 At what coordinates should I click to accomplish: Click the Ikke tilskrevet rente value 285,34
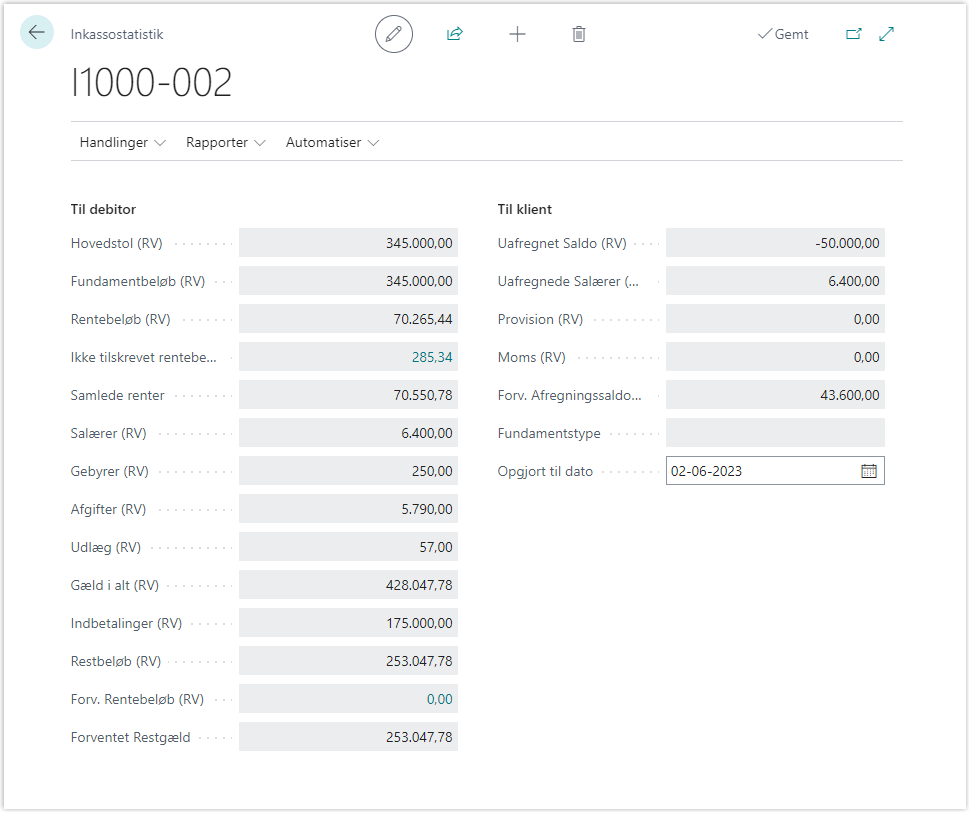click(x=432, y=357)
